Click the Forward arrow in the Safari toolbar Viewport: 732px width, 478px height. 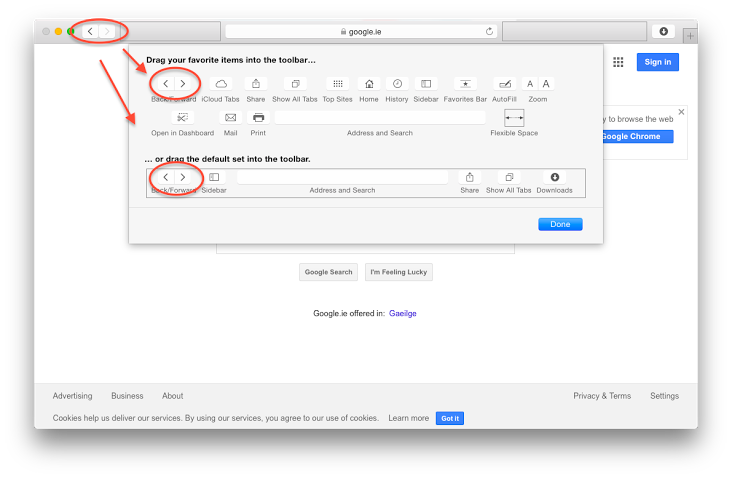[x=107, y=32]
